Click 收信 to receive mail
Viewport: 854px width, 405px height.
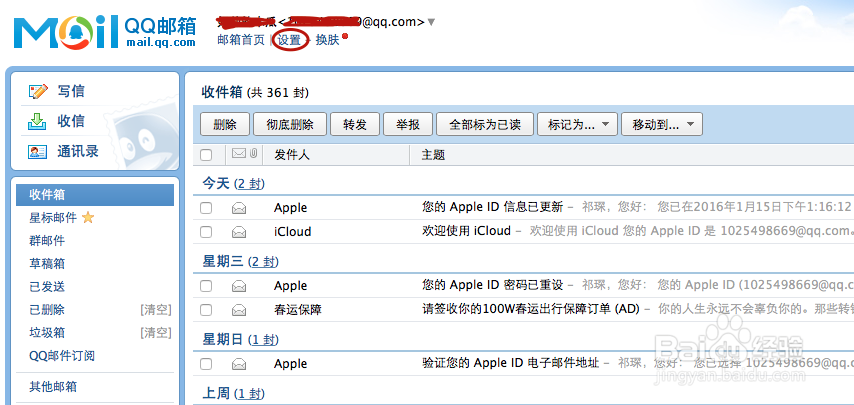click(x=71, y=121)
